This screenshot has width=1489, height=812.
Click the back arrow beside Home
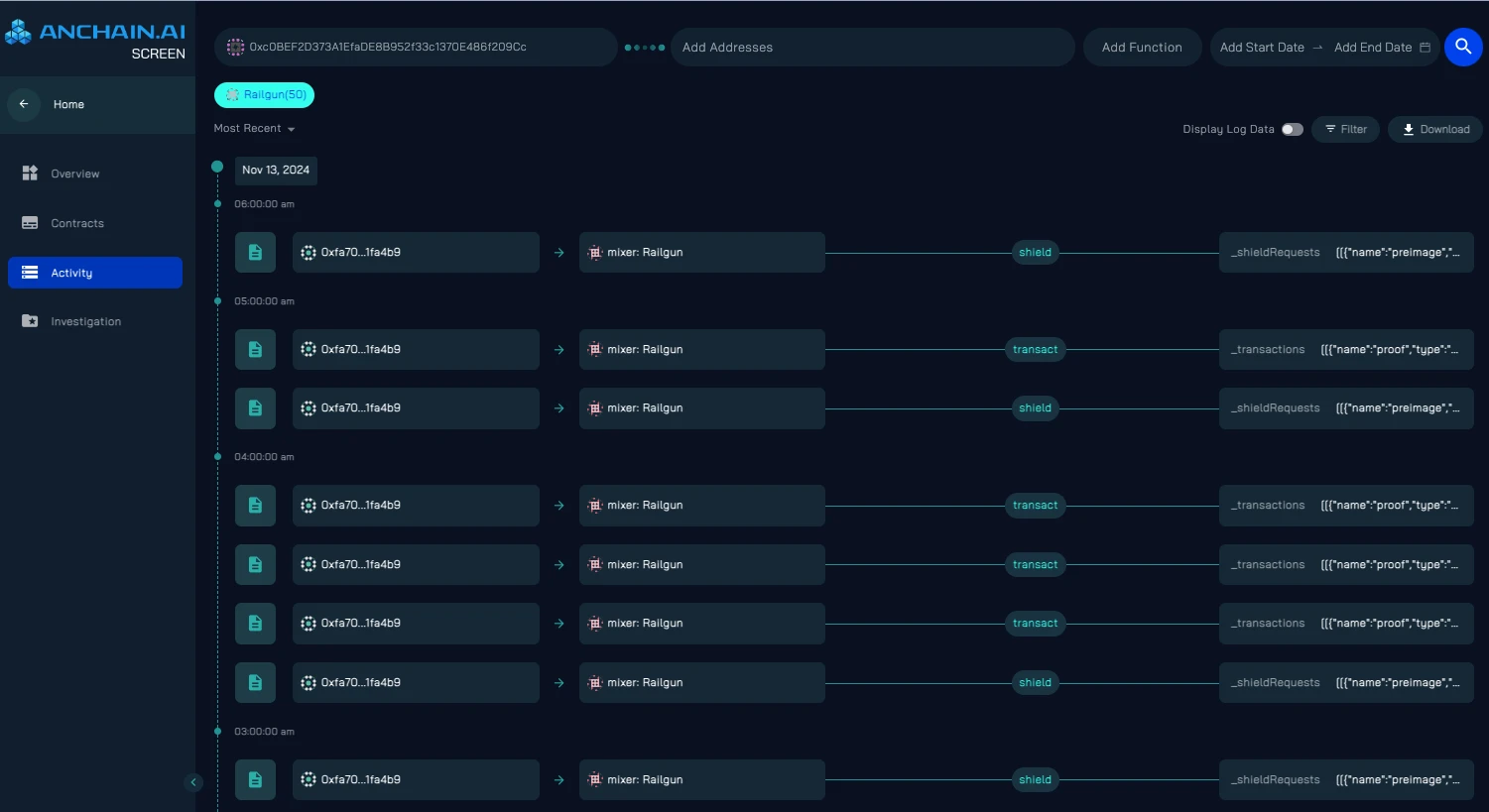[24, 104]
